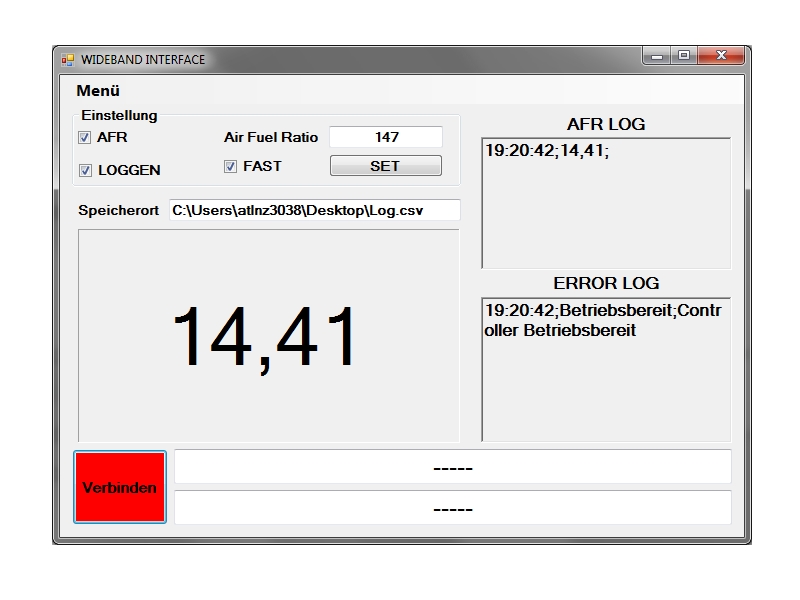This screenshot has width=800, height=600.
Task: Uncheck the FAST option
Action: click(230, 167)
